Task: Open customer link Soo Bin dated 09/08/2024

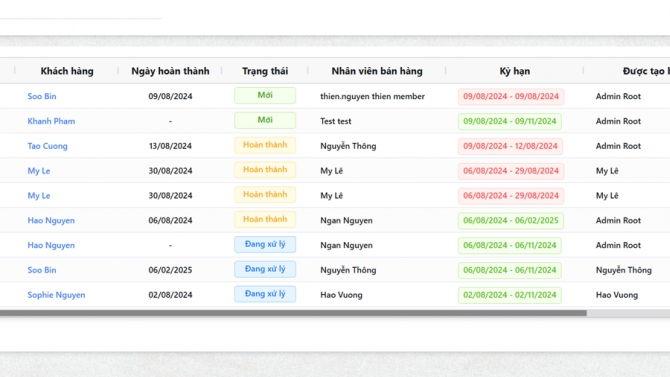Action: (42, 96)
